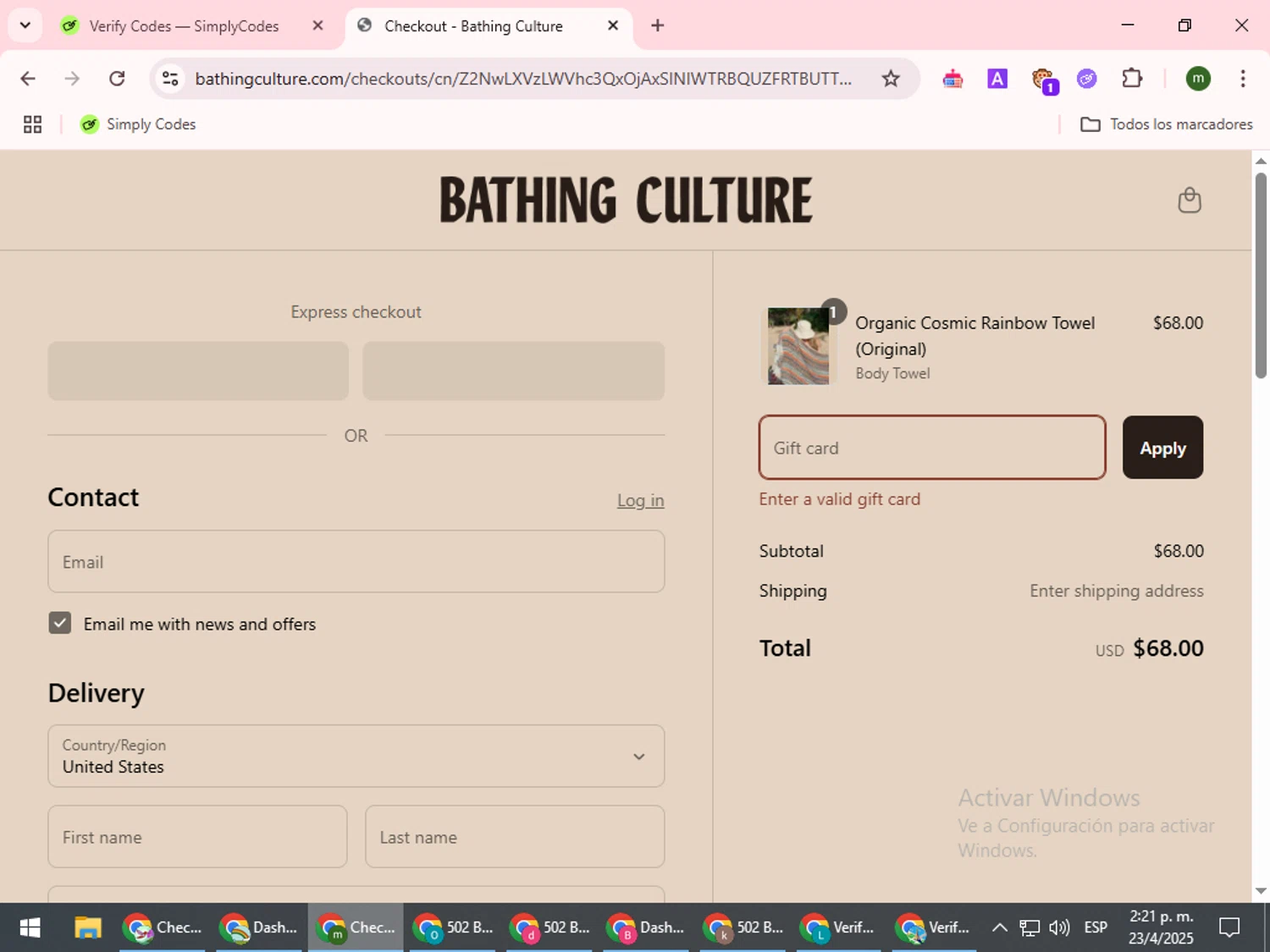Bookmark this page with the star
The width and height of the screenshot is (1270, 952).
891,79
